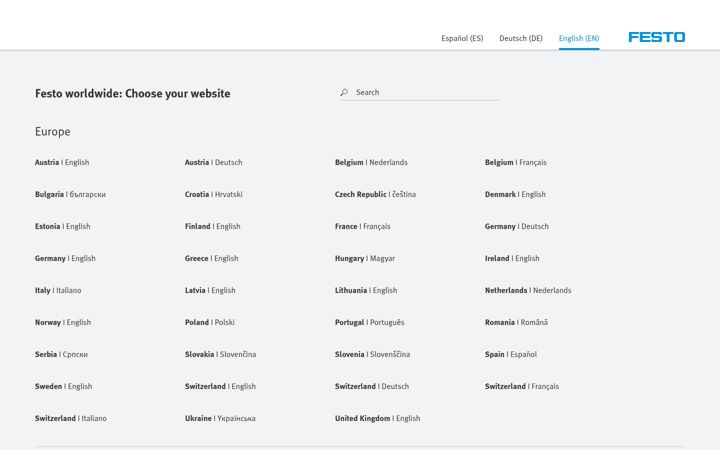Viewport: 720px width, 450px height.
Task: Go to Czech Republic čeština site
Action: pyautogui.click(x=375, y=194)
